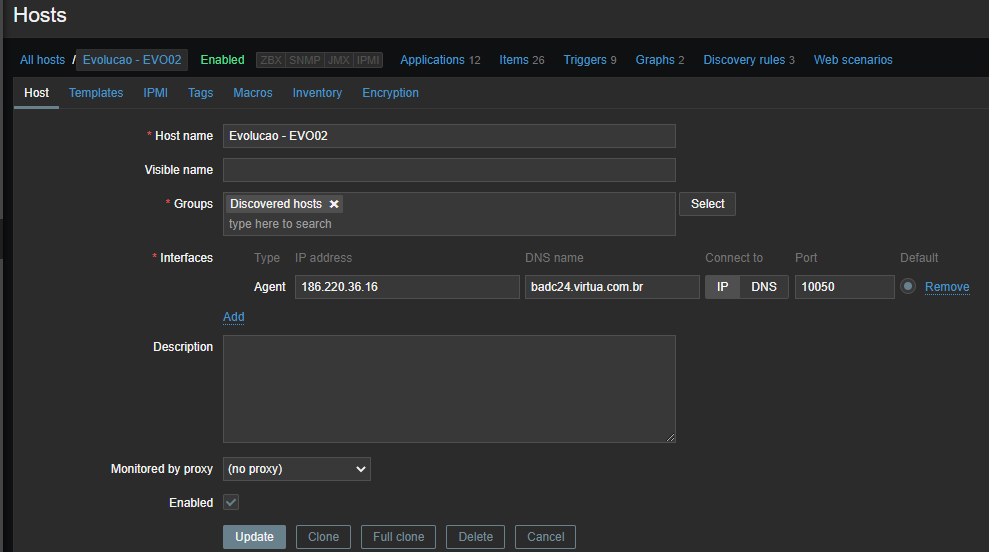Viewport: 989px width, 552px height.
Task: Click the Remove interface link
Action: (946, 287)
